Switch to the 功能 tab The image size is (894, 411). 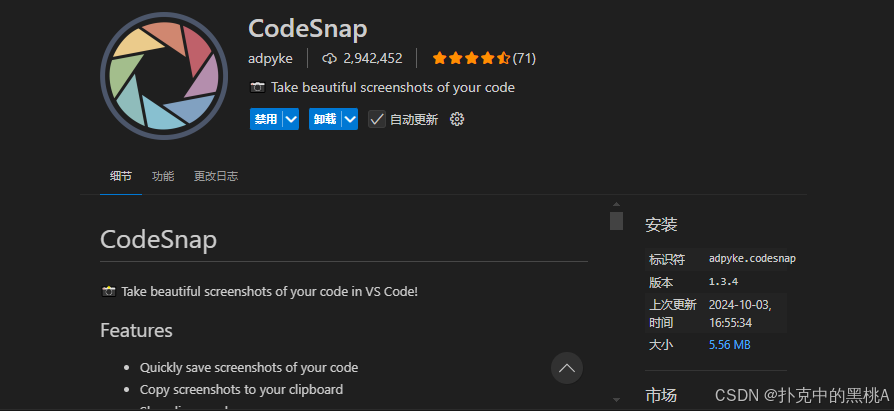tap(163, 176)
